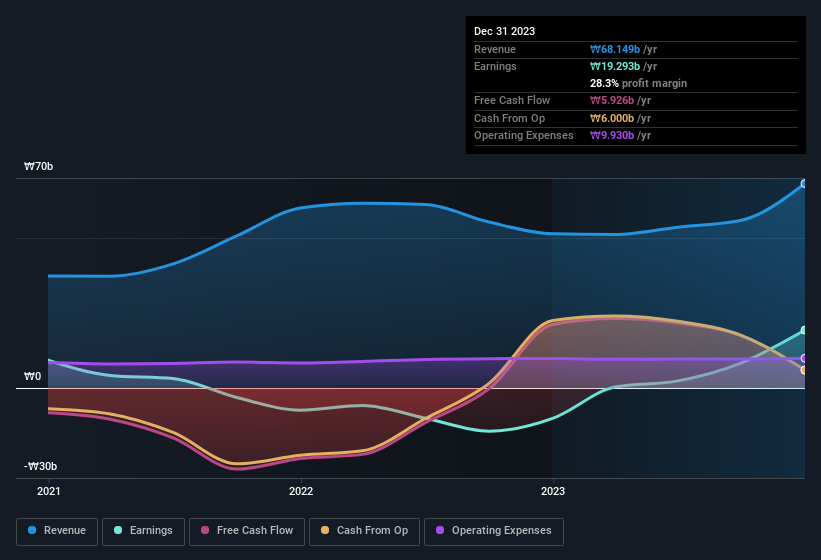Screen dimensions: 821x560
Task: Toggle the Earnings series legend button
Action: [143, 531]
